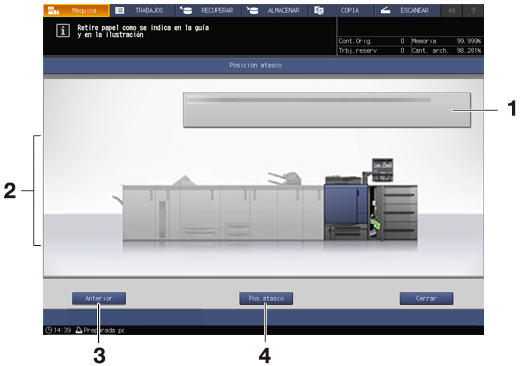The image size is (520, 366).
Task: Switch to the ESCANEAR tab
Action: click(408, 10)
